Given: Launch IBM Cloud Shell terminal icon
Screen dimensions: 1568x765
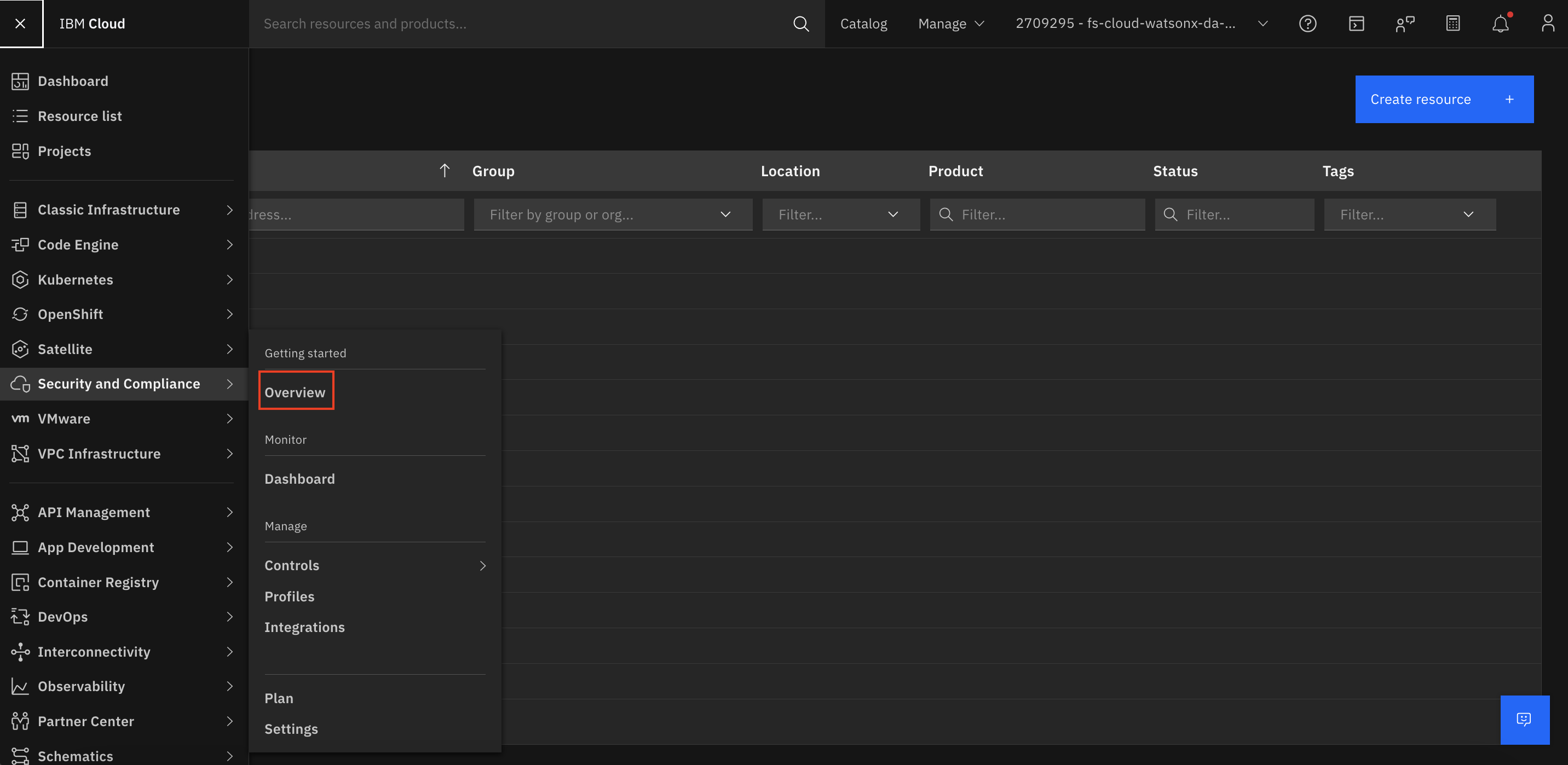Looking at the screenshot, I should point(1356,24).
